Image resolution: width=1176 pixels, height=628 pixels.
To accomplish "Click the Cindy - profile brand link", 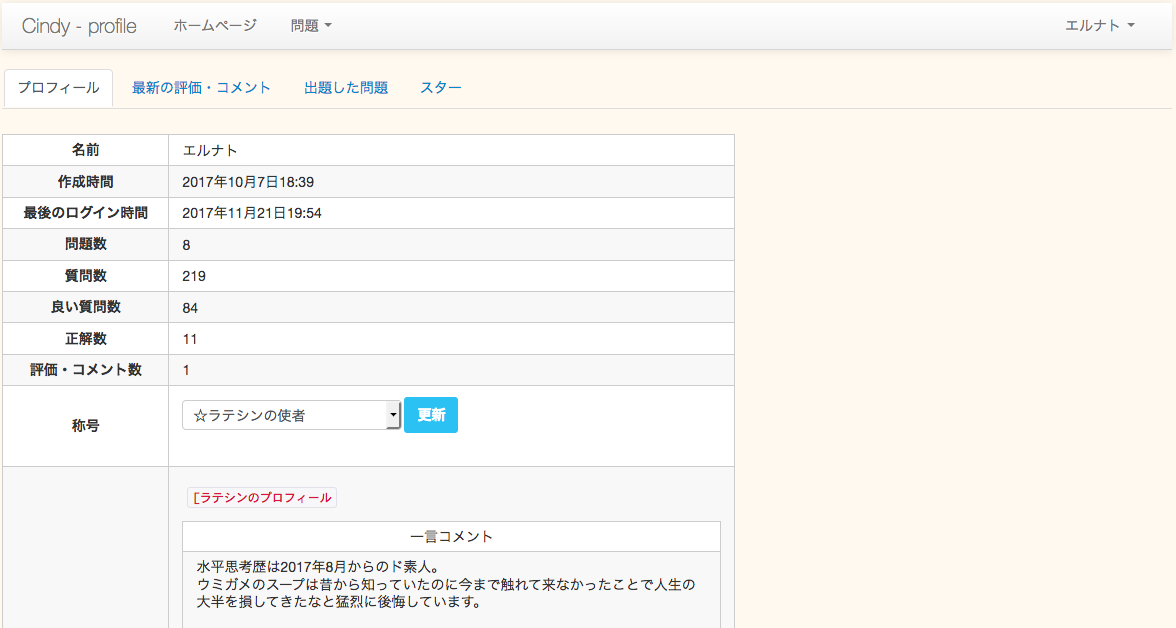I will click(79, 26).
